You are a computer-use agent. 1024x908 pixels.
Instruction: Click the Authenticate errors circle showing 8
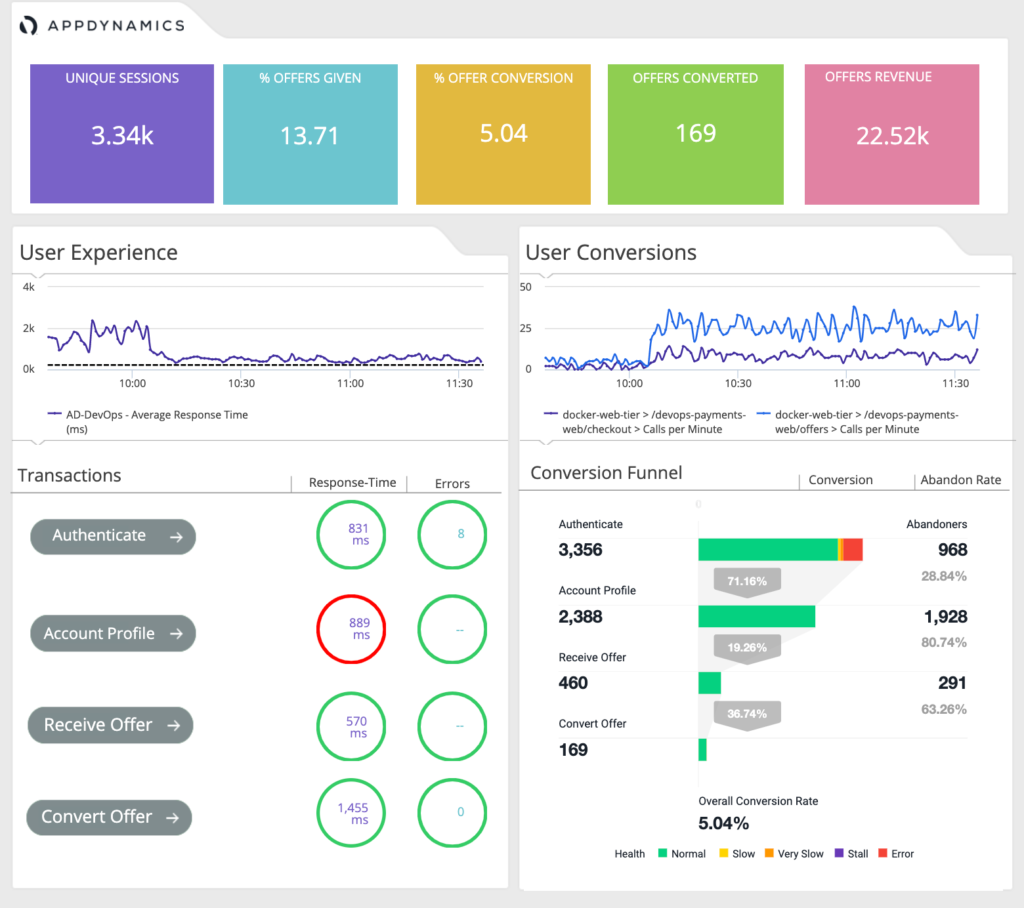click(460, 534)
